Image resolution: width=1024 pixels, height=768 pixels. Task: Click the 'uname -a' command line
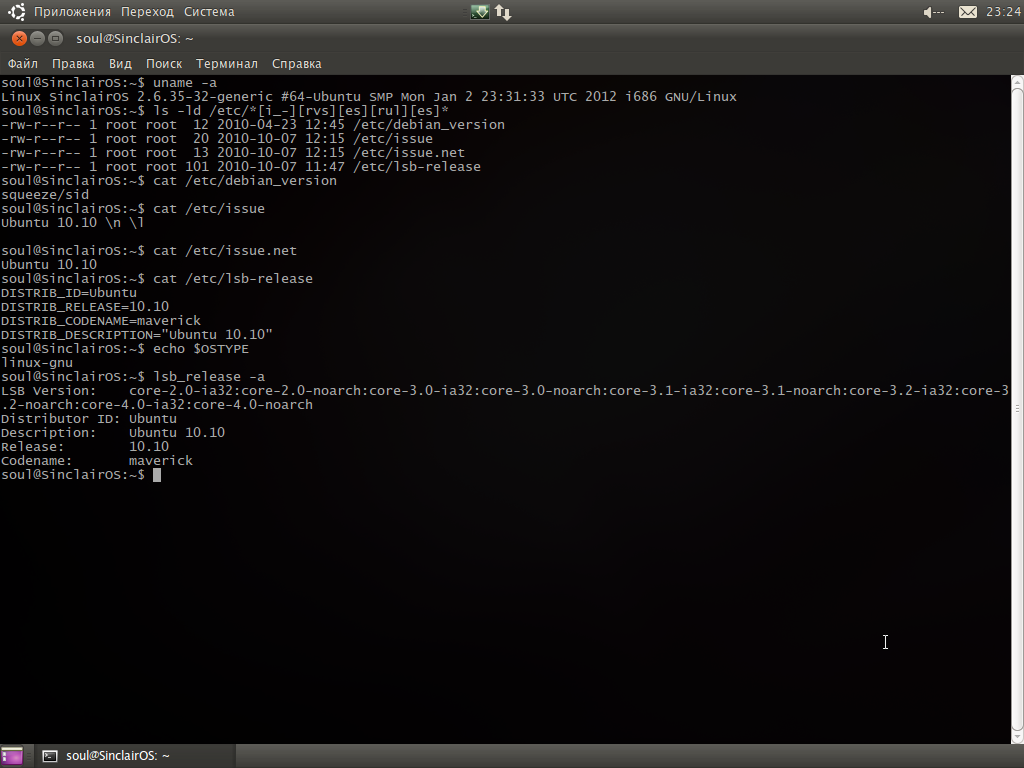109,82
